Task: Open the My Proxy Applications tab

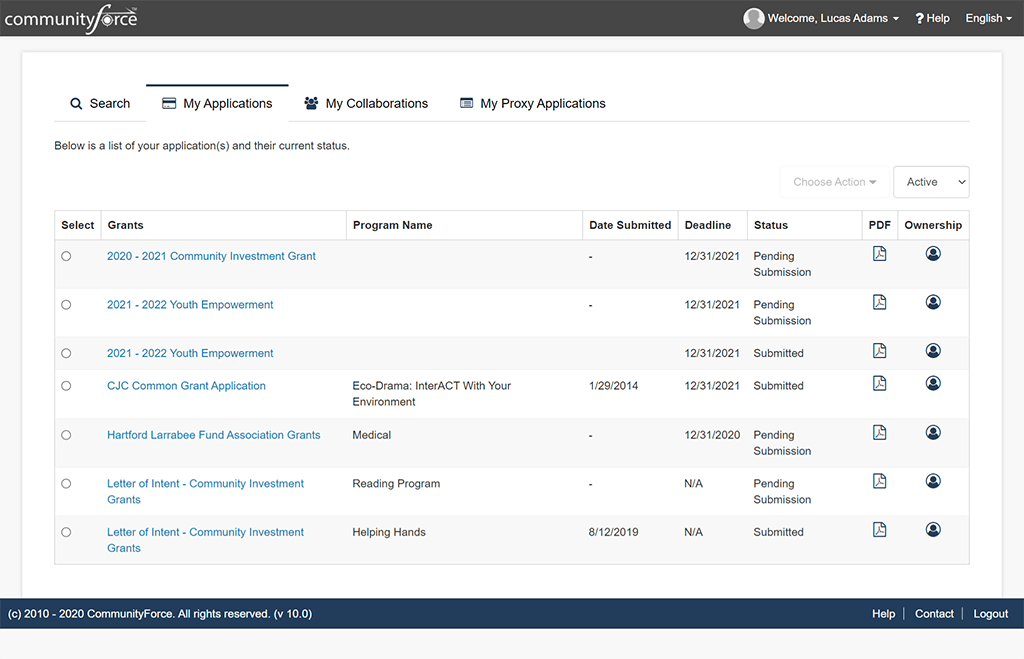Action: [x=532, y=103]
